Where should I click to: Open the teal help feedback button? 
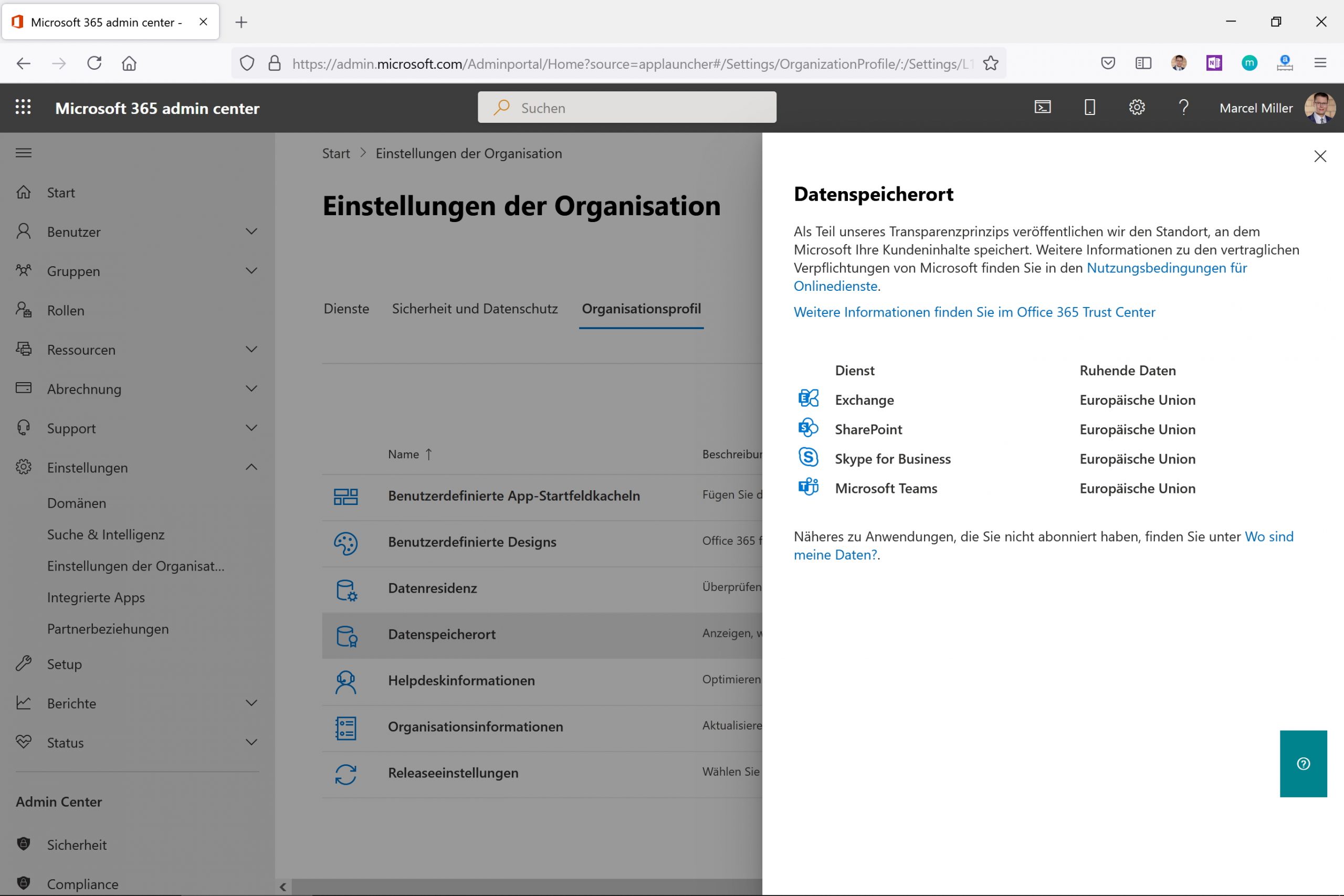coord(1303,763)
